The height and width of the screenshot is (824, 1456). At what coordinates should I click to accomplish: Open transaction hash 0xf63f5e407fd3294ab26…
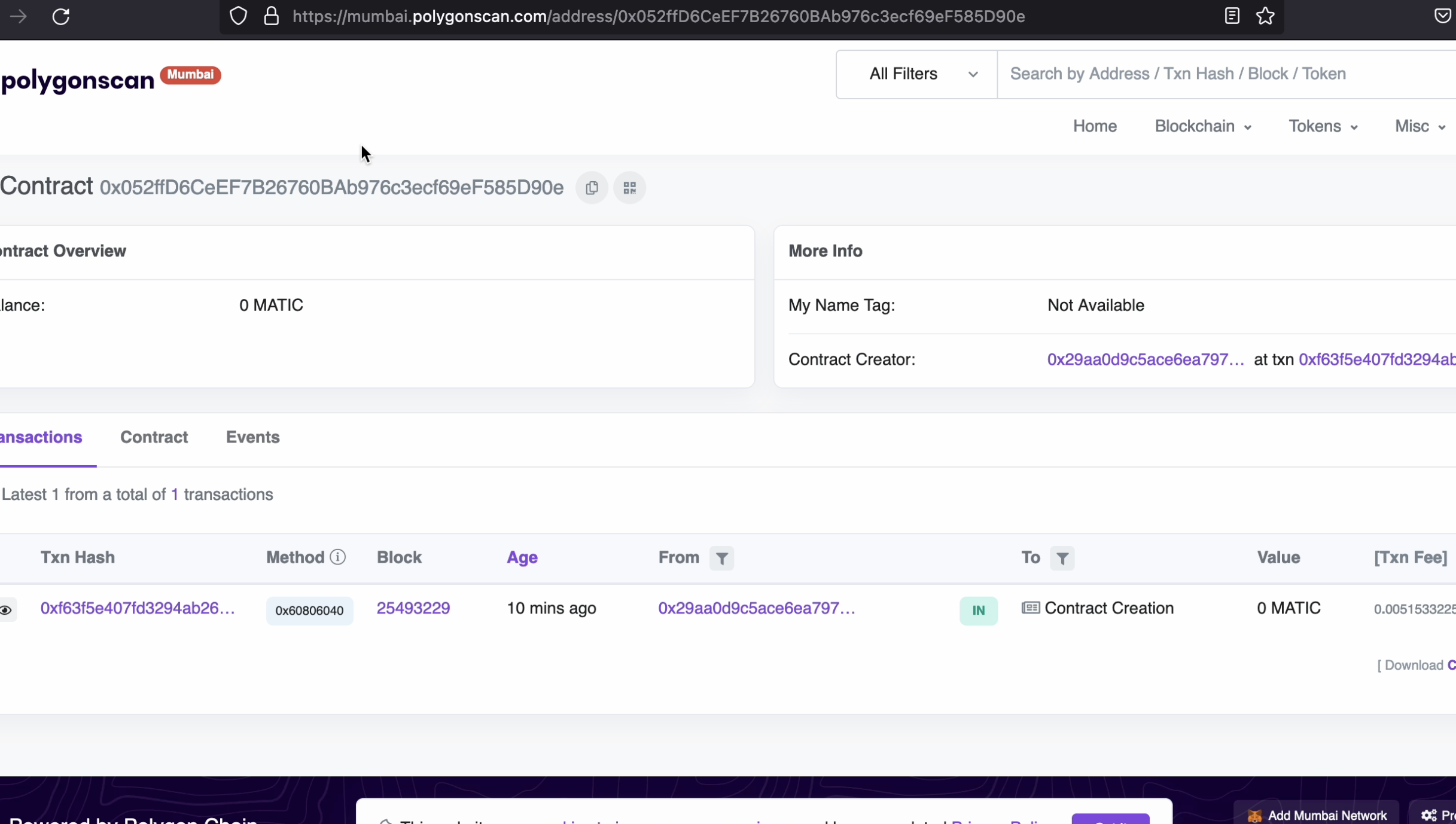[138, 608]
